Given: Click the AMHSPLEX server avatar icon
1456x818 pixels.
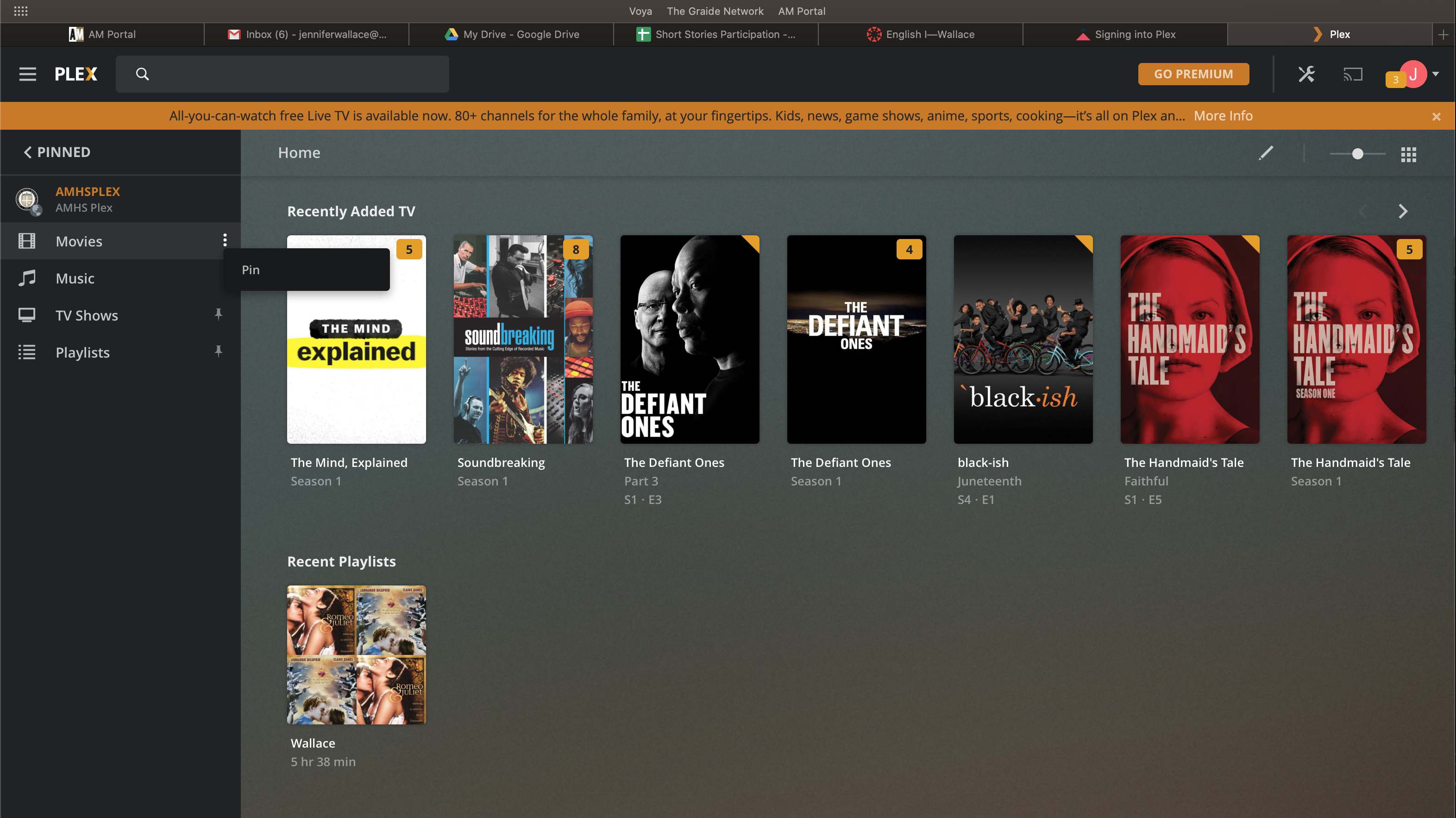Looking at the screenshot, I should tap(28, 200).
